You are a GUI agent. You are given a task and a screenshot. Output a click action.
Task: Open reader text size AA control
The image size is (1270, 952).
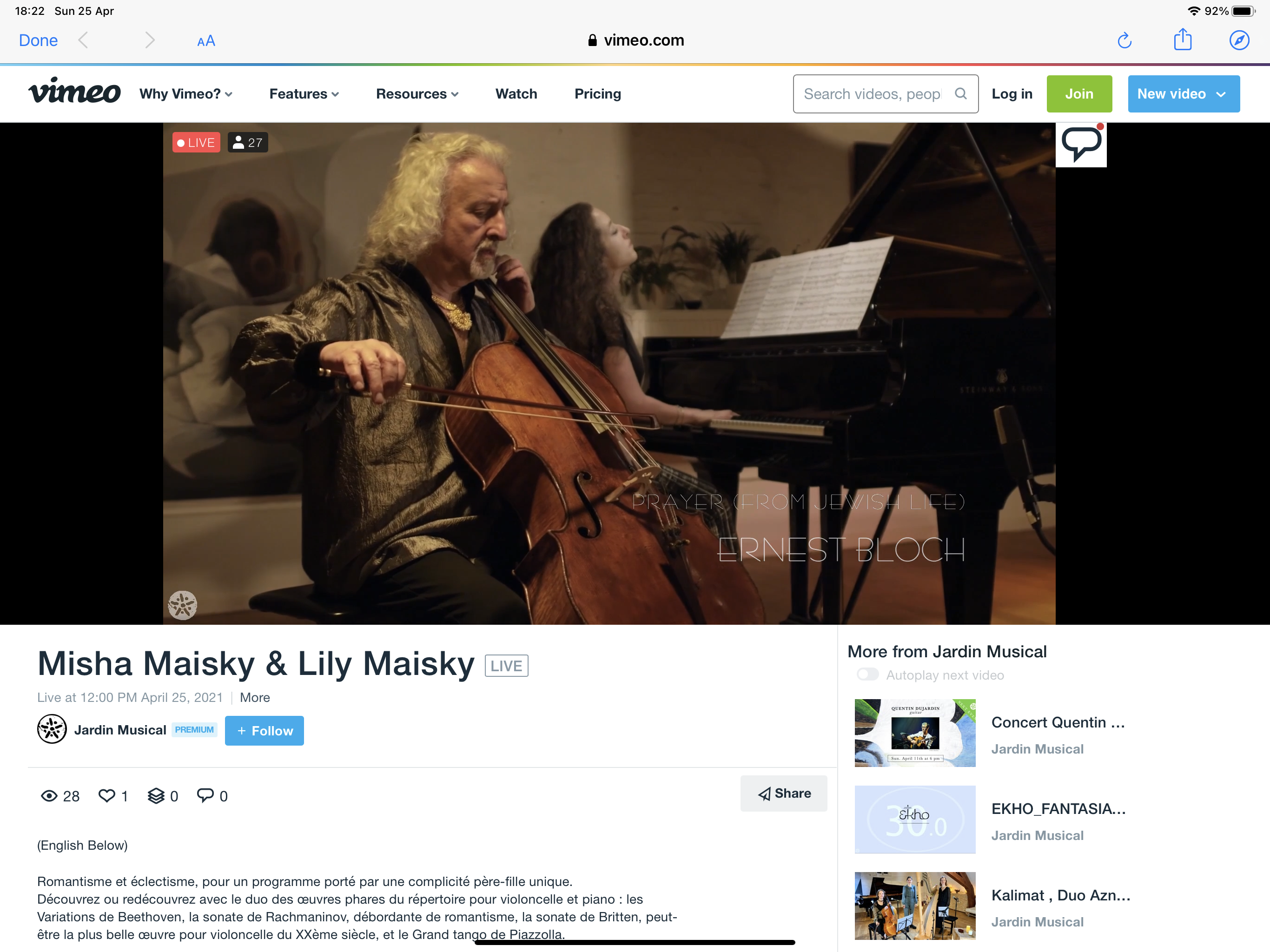coord(205,41)
